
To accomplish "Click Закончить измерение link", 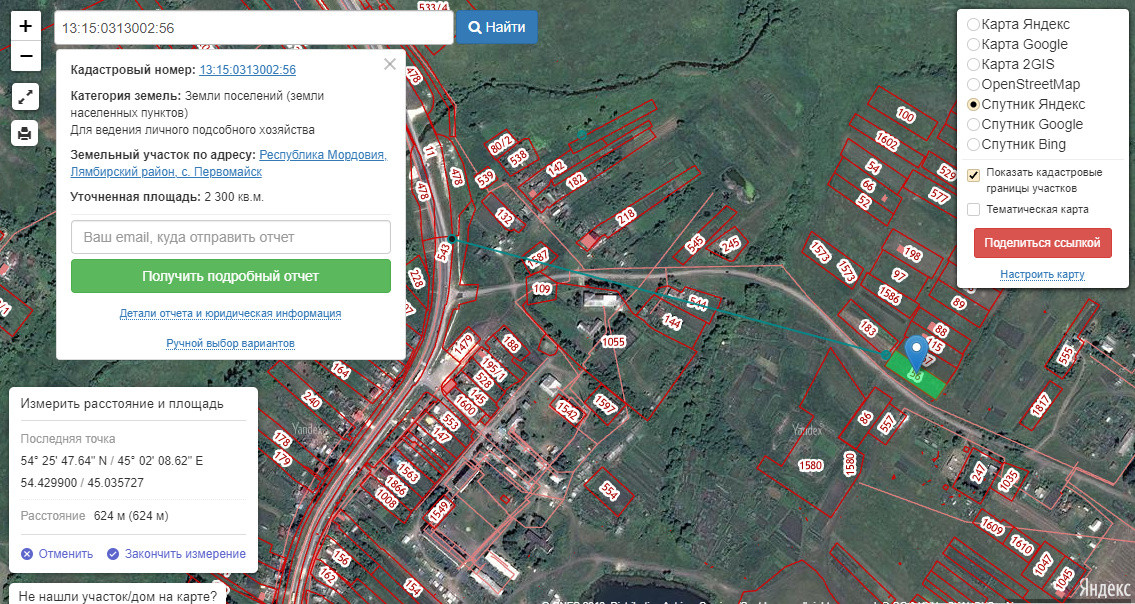I will 176,553.
